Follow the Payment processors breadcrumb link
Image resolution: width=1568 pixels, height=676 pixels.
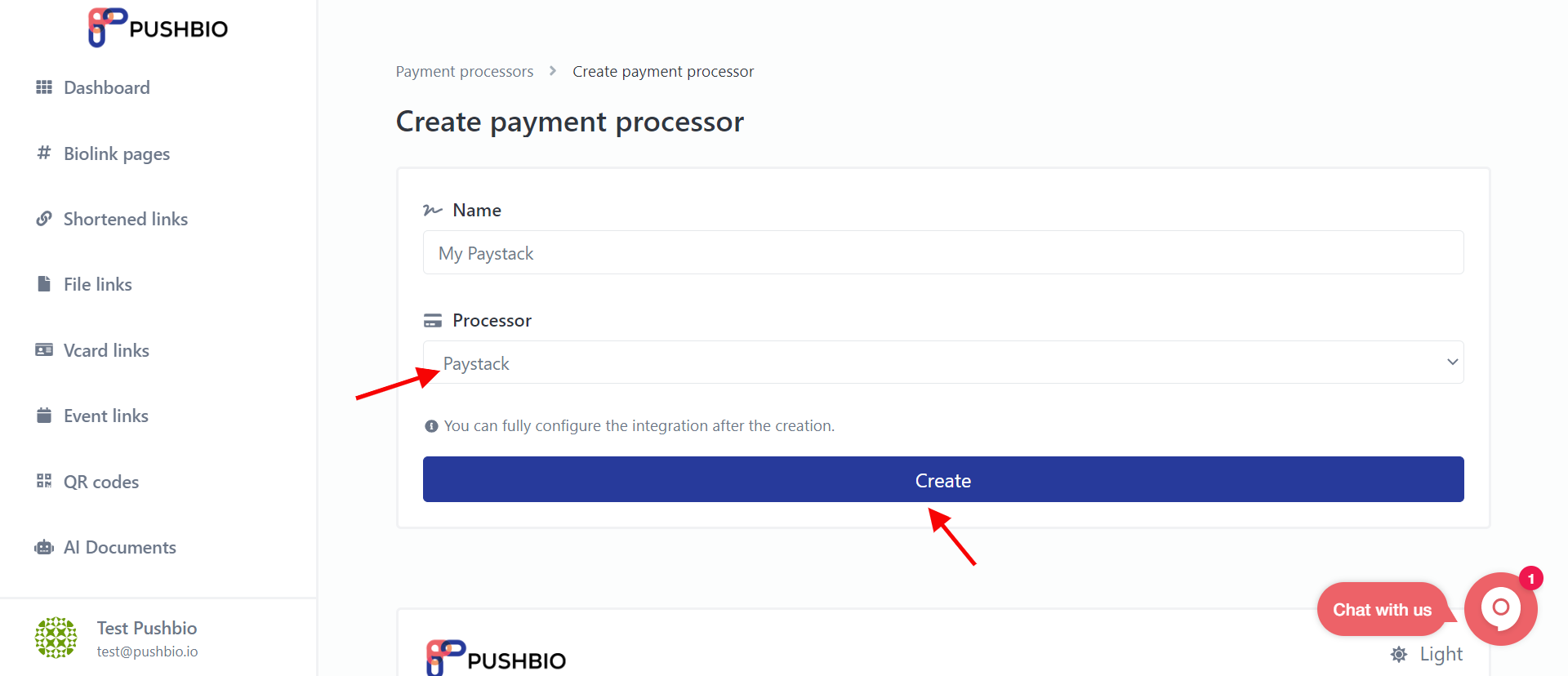[x=465, y=72]
